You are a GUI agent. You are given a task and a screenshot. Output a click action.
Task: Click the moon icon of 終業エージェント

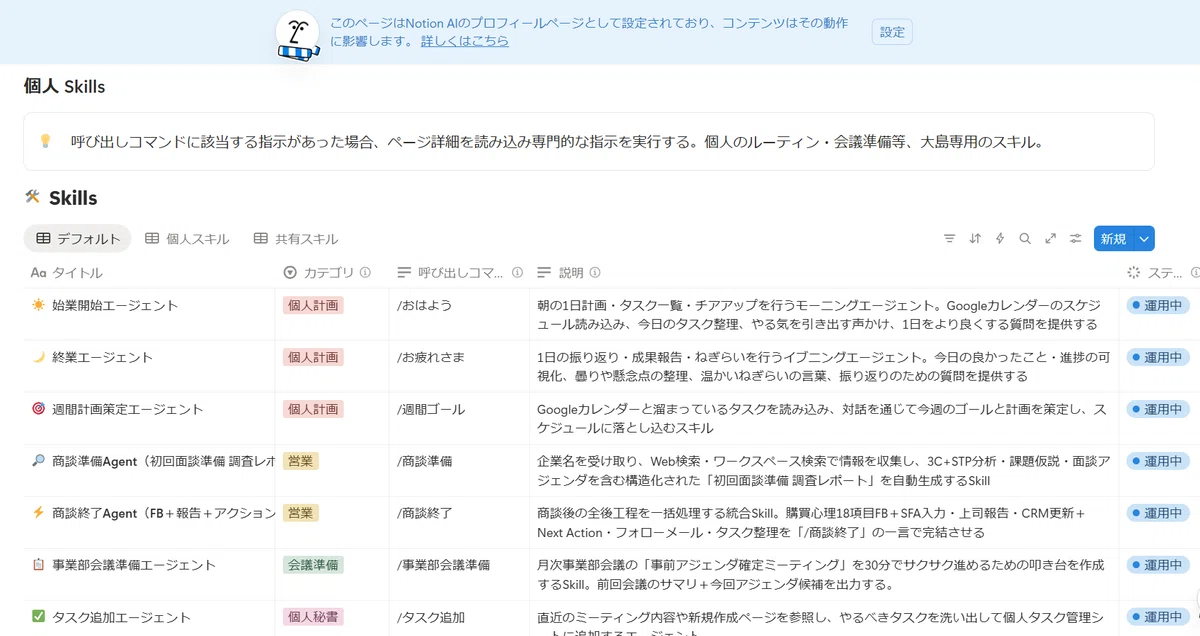(39, 357)
